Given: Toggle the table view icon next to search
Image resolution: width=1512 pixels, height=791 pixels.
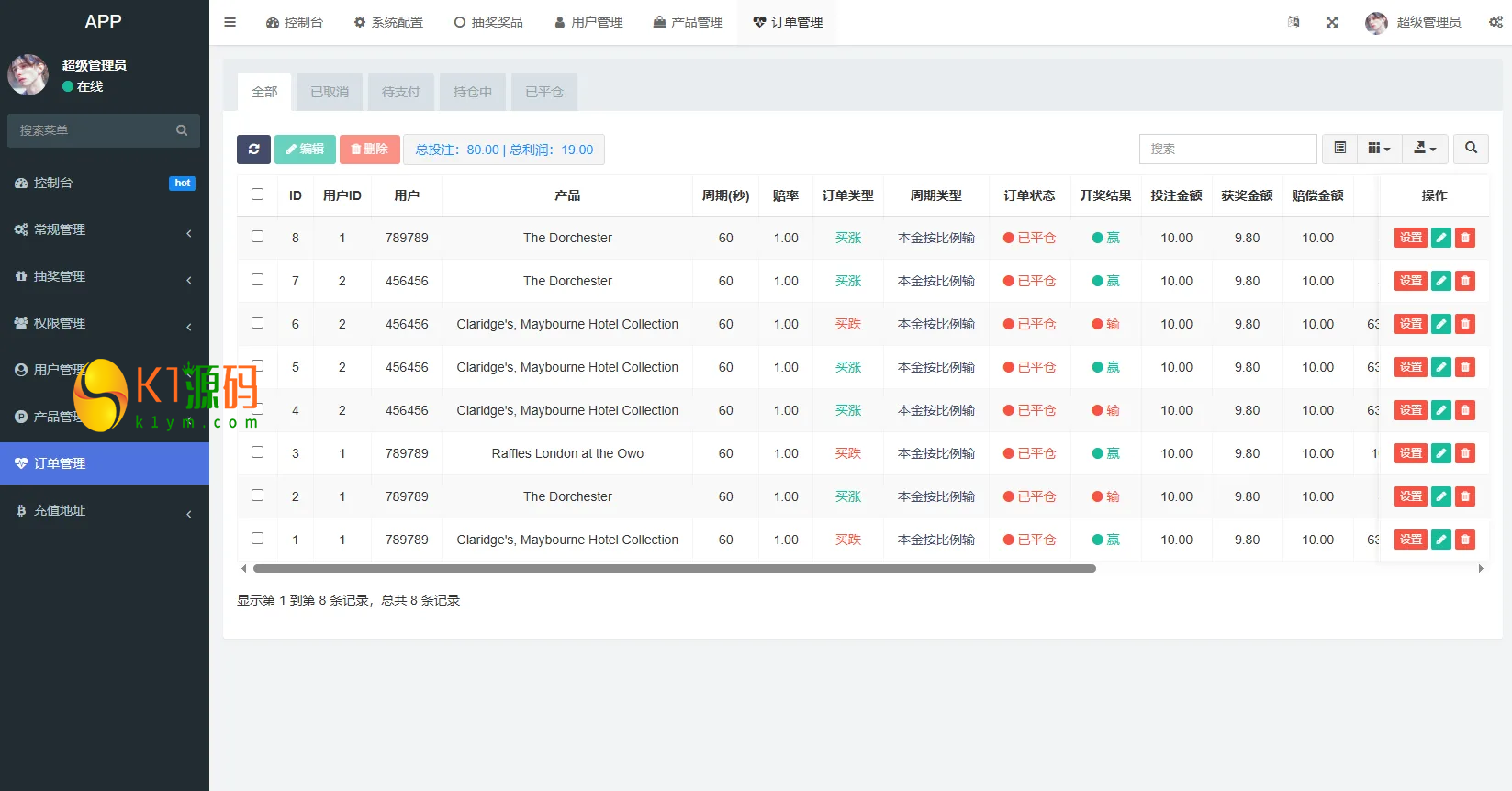Looking at the screenshot, I should (1340, 148).
